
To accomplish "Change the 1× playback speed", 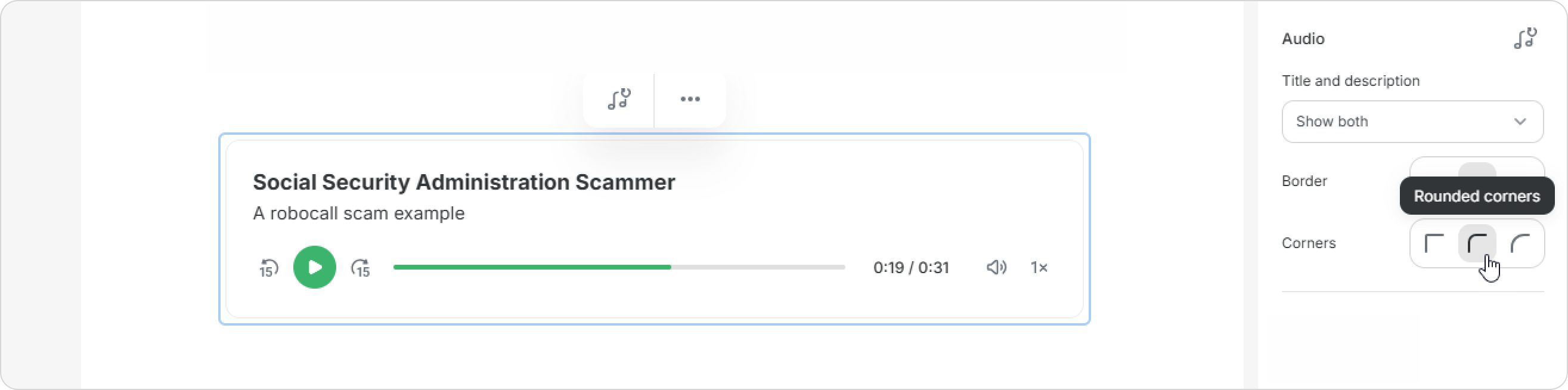I will [x=1039, y=268].
